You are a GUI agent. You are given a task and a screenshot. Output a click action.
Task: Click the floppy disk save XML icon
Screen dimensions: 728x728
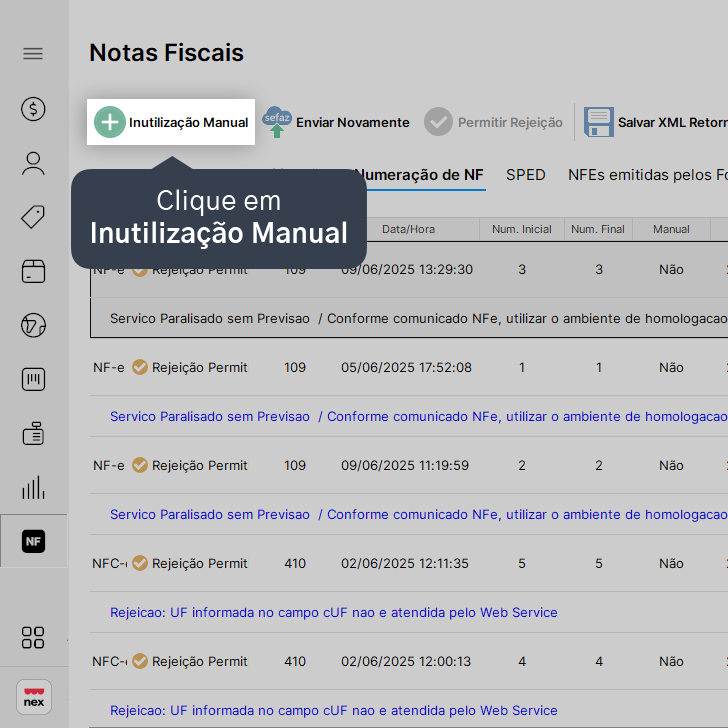point(598,122)
